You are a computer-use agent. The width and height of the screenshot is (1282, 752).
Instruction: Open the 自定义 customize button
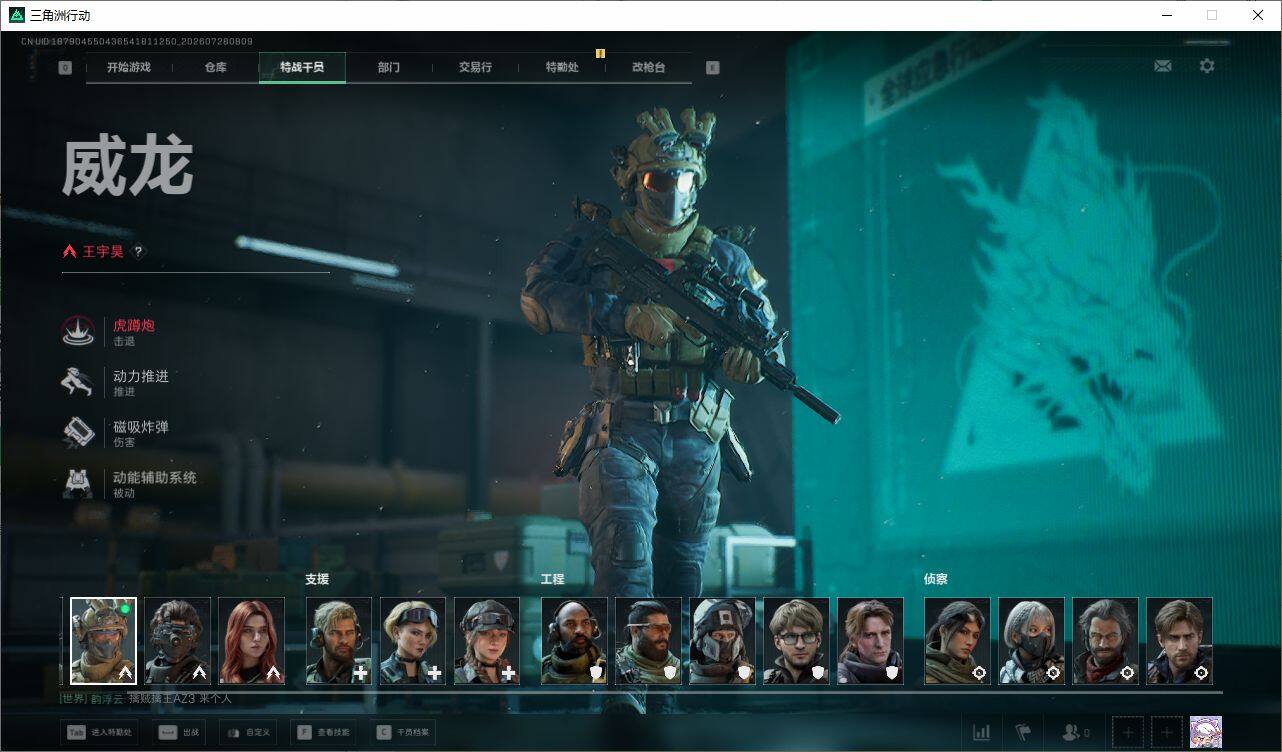[247, 732]
